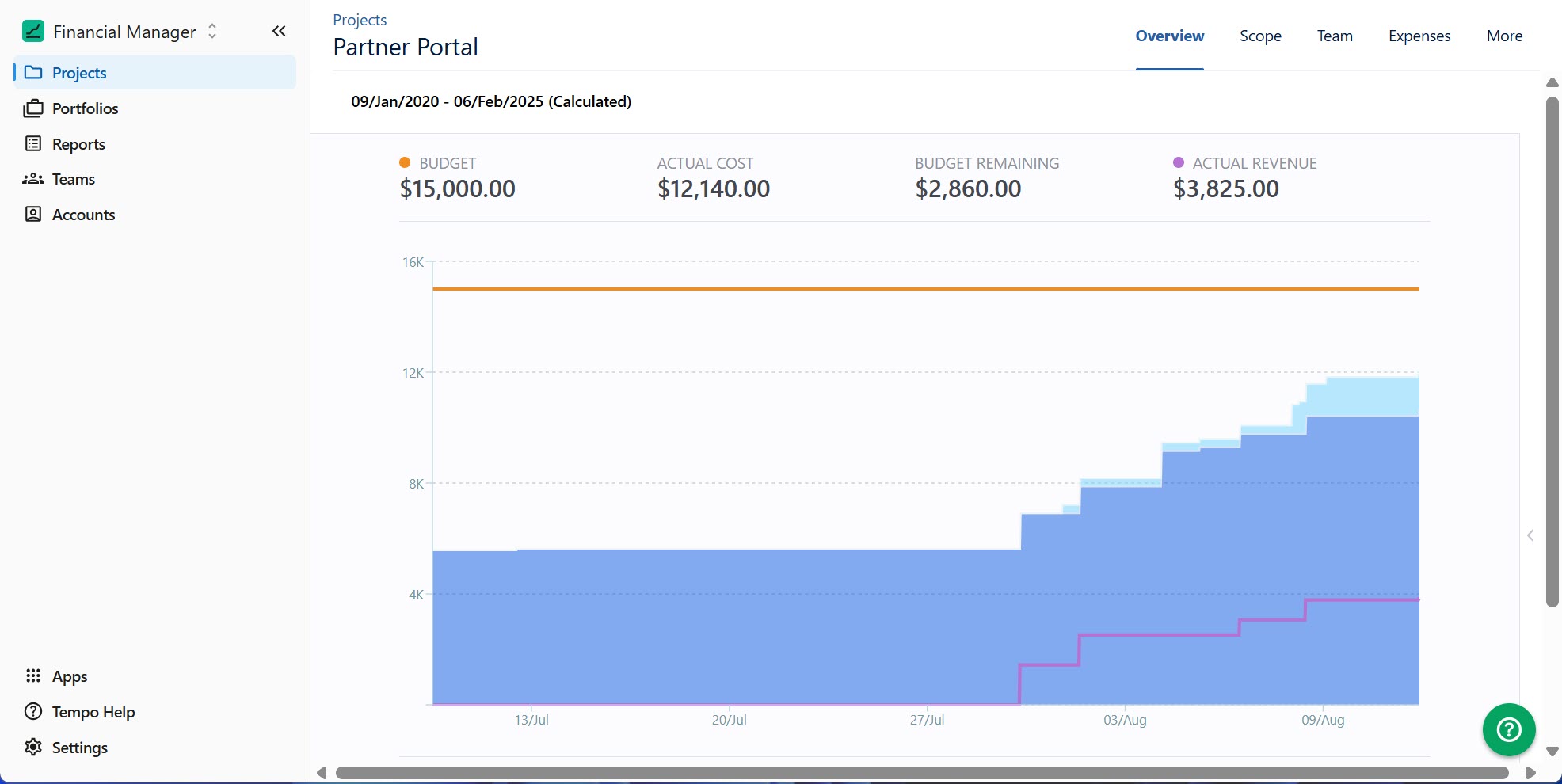Switch to the Scope tab

1260,36
